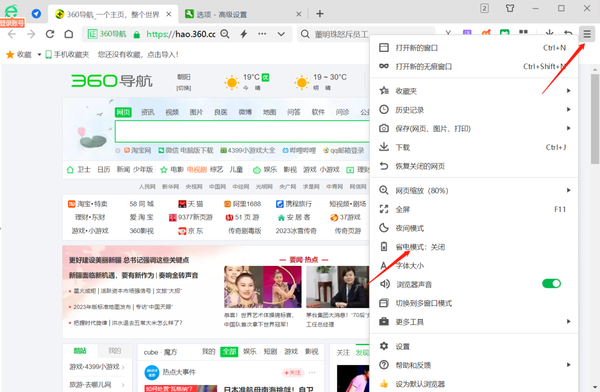Viewport: 600px width, 392px height.
Task: Open the 京东 site link
Action: [x=191, y=231]
